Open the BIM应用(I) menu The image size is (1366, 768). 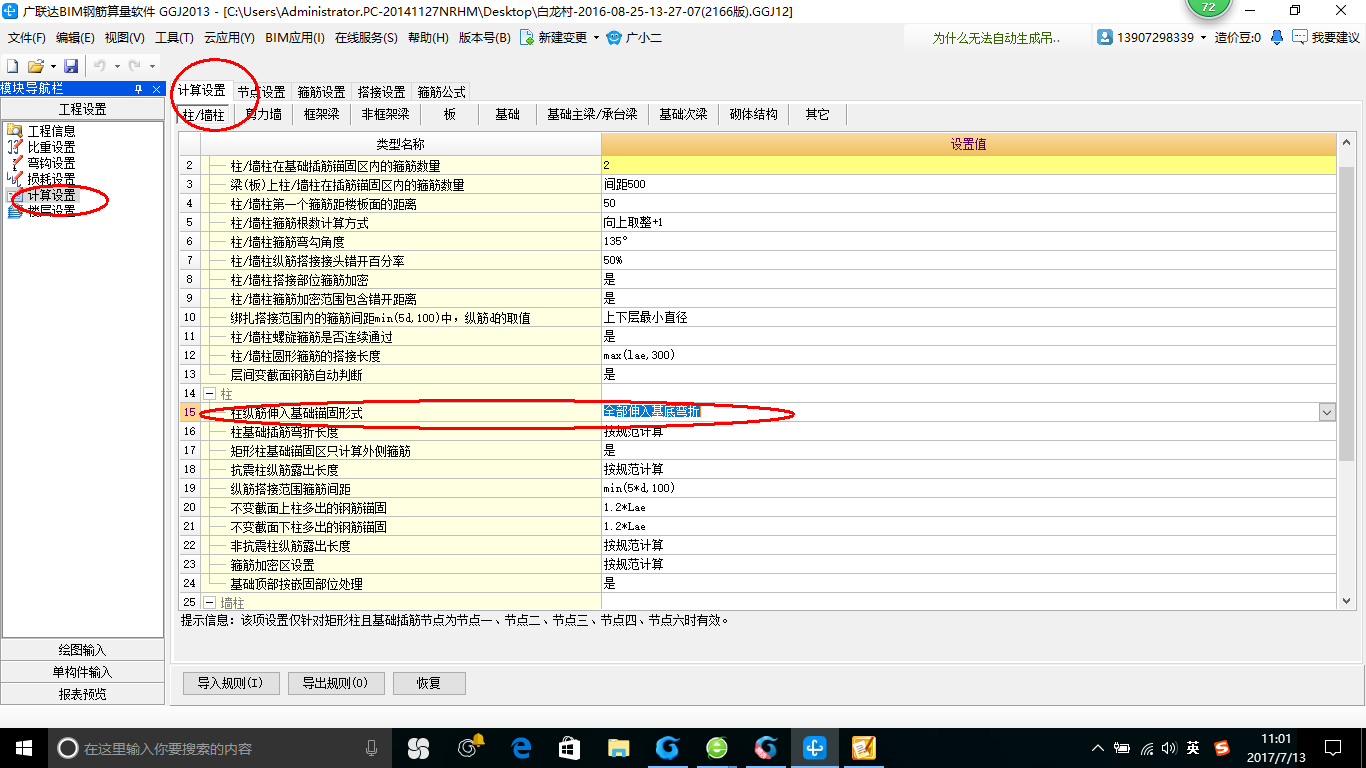(295, 37)
